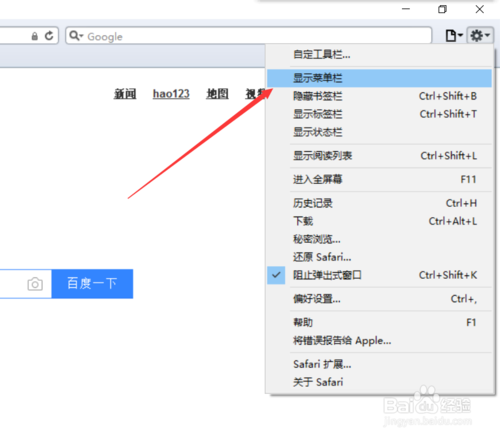Open the gear settings menu
The image size is (500, 439).
point(480,35)
